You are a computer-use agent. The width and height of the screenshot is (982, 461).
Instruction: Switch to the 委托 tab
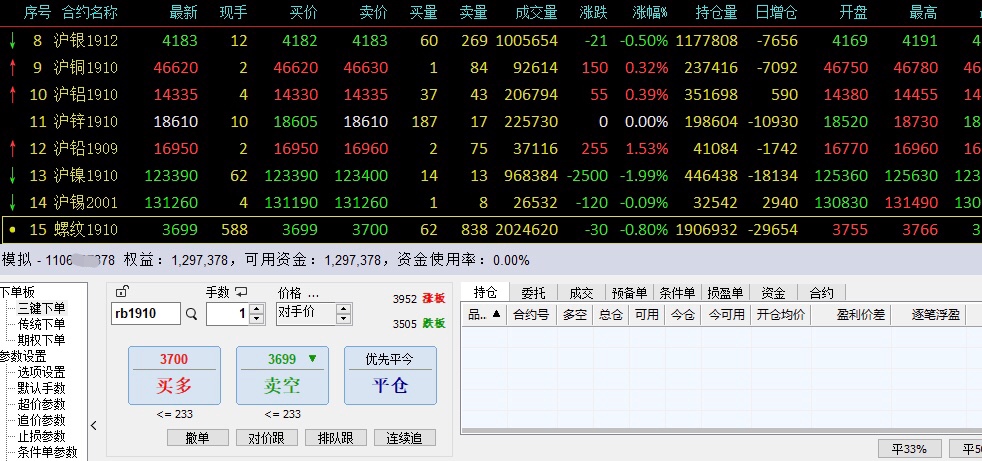[534, 293]
